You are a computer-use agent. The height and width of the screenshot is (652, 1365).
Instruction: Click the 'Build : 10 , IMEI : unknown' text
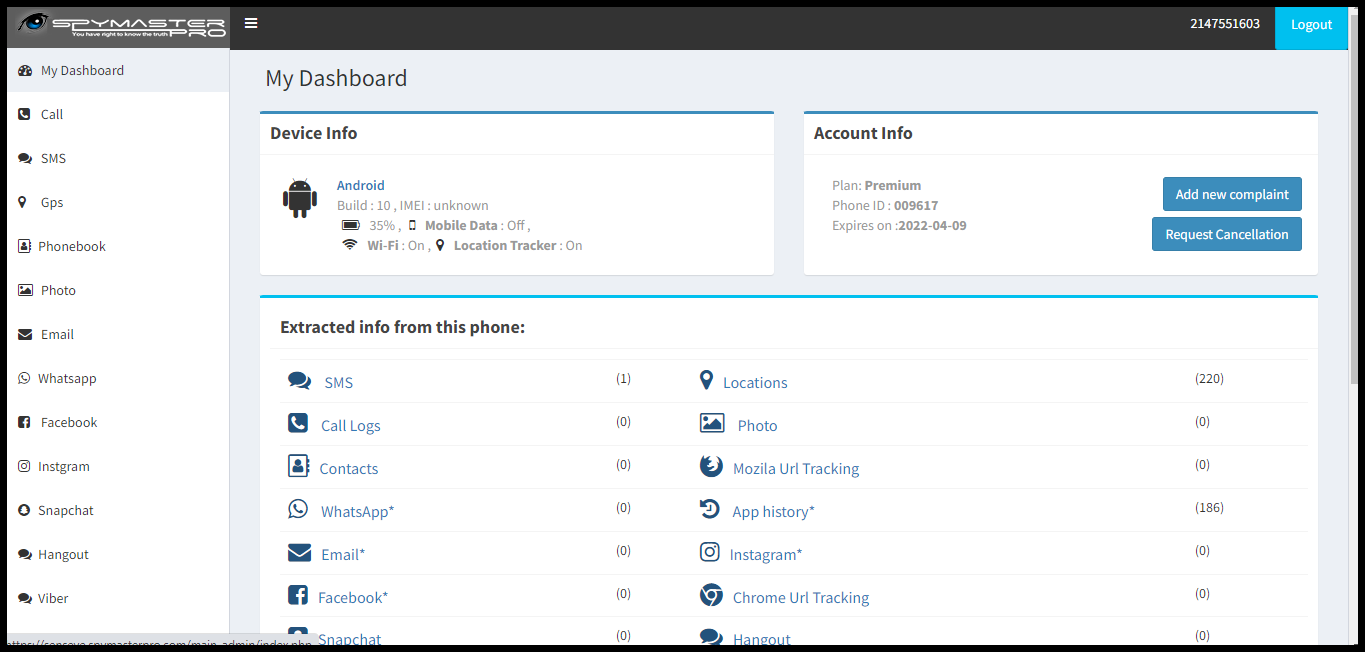[413, 205]
